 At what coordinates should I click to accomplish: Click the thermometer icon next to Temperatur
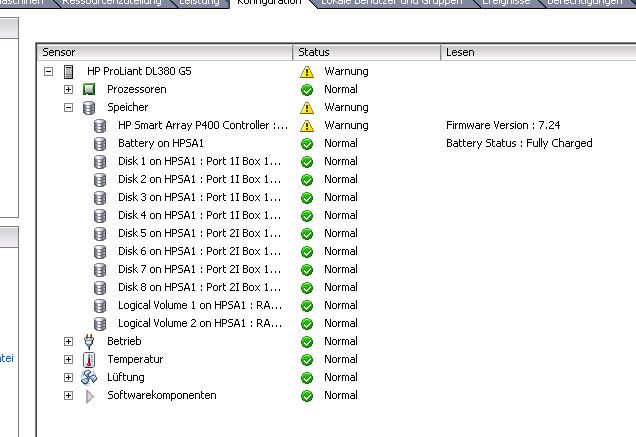tap(89, 360)
